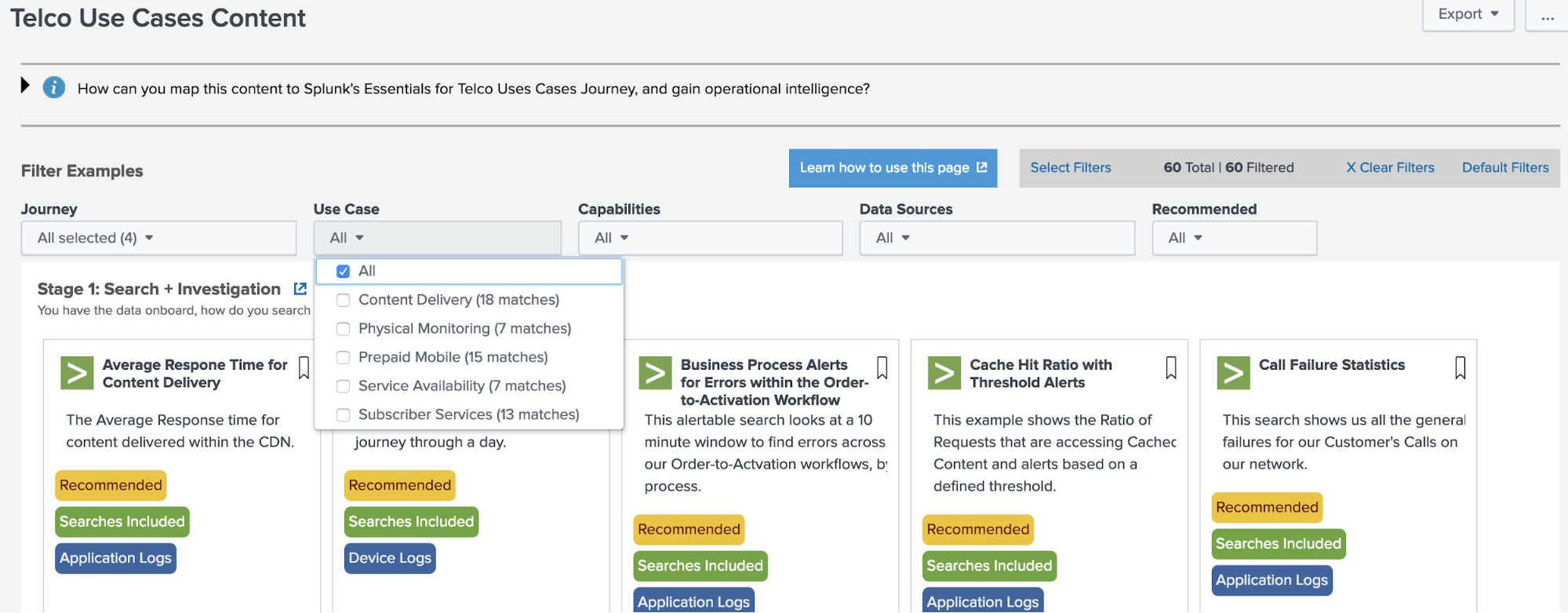Click Application Logs tag on Call Failure Statistics card
The height and width of the screenshot is (613, 1568).
click(x=1272, y=581)
